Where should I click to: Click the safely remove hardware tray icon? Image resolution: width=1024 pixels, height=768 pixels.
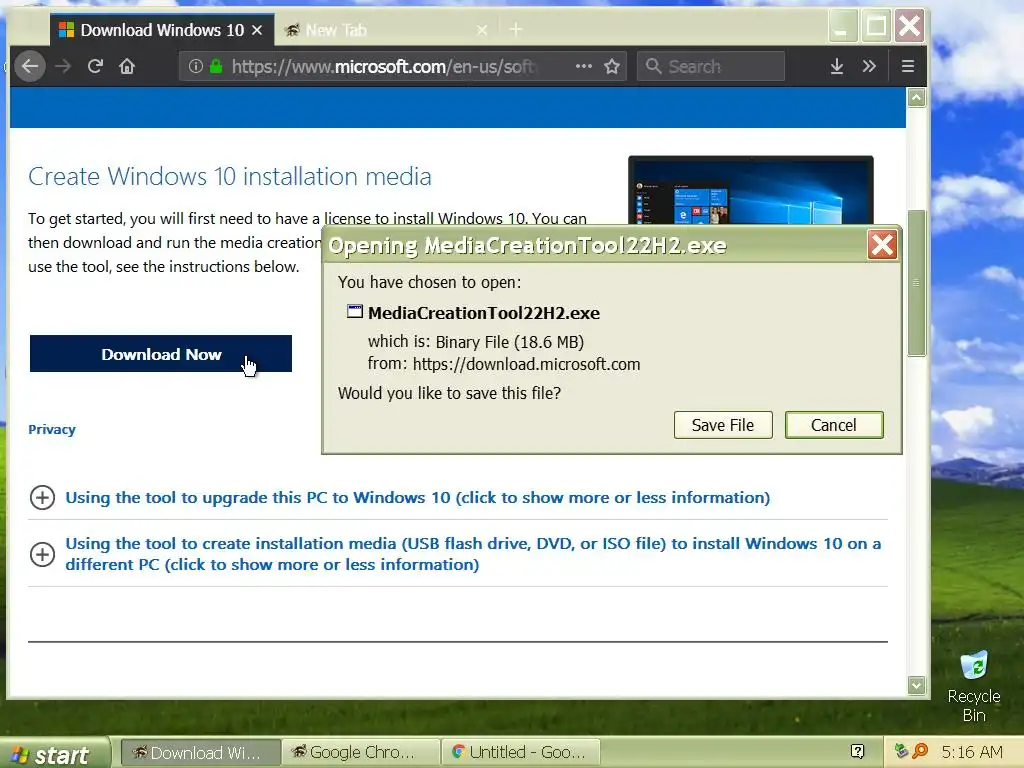click(901, 752)
